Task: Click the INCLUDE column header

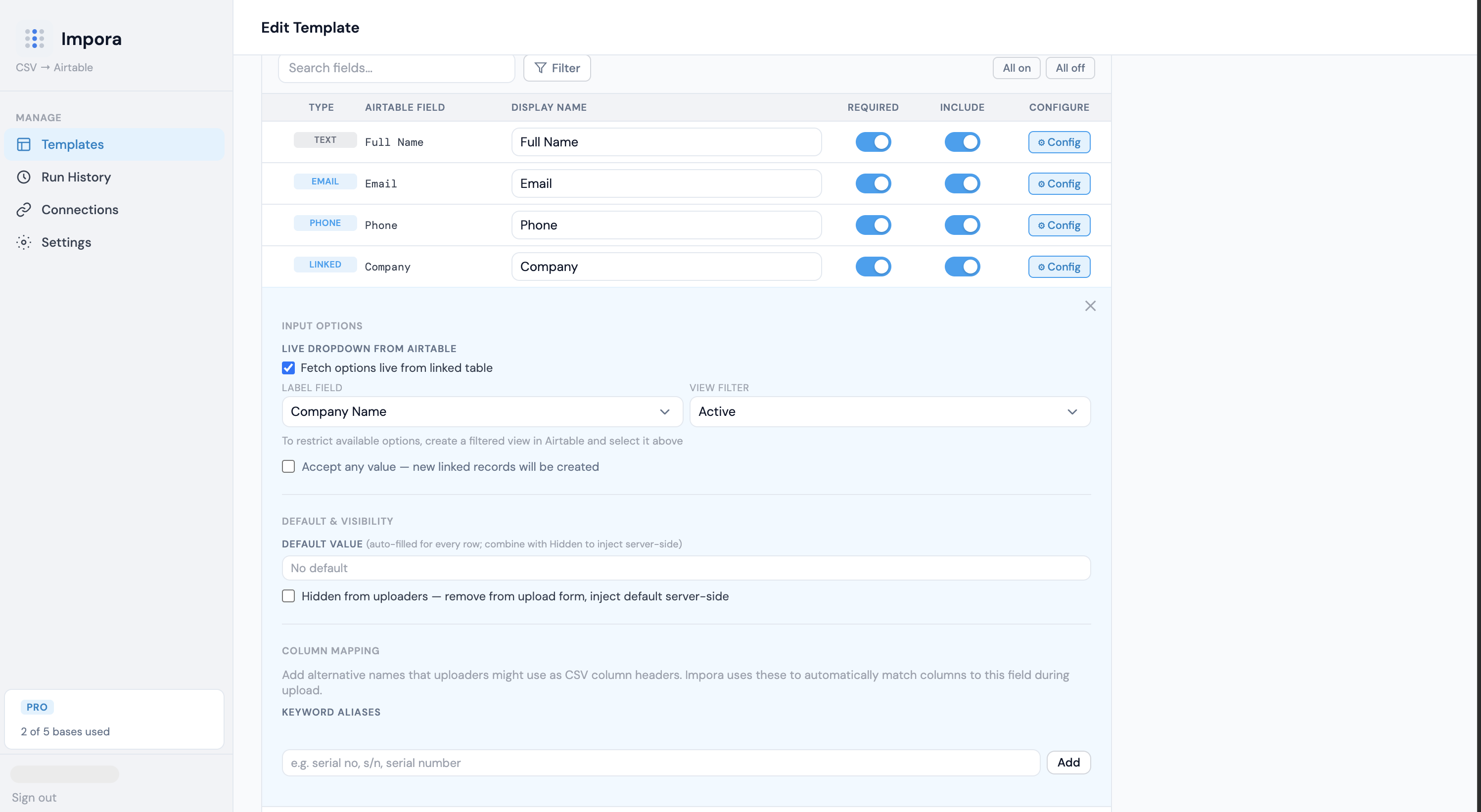Action: point(962,107)
